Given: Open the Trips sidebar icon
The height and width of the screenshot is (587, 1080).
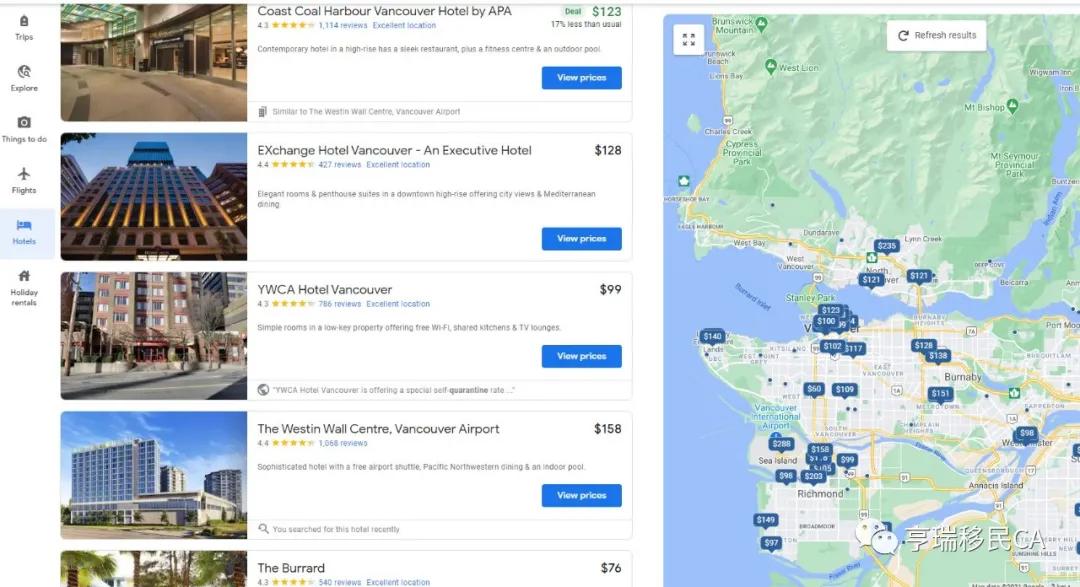Looking at the screenshot, I should [x=24, y=21].
